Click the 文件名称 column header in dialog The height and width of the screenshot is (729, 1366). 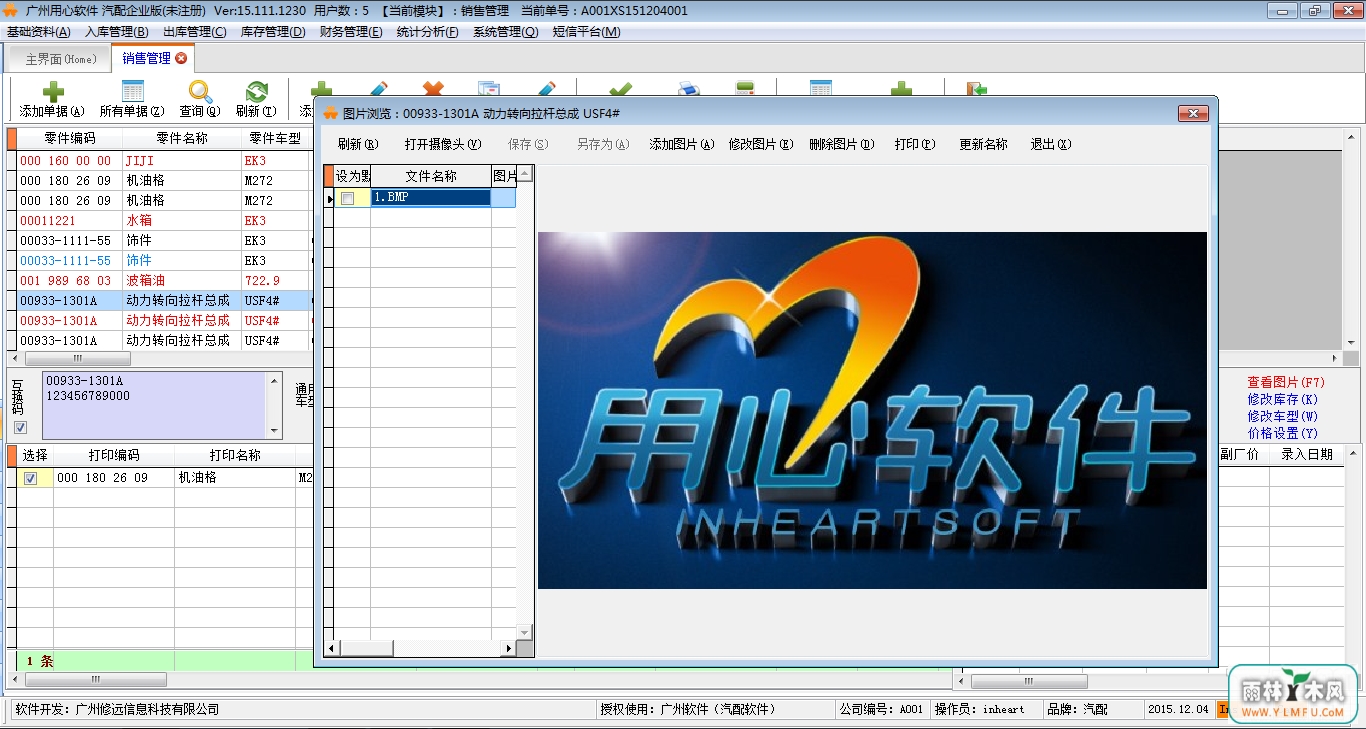pos(431,175)
